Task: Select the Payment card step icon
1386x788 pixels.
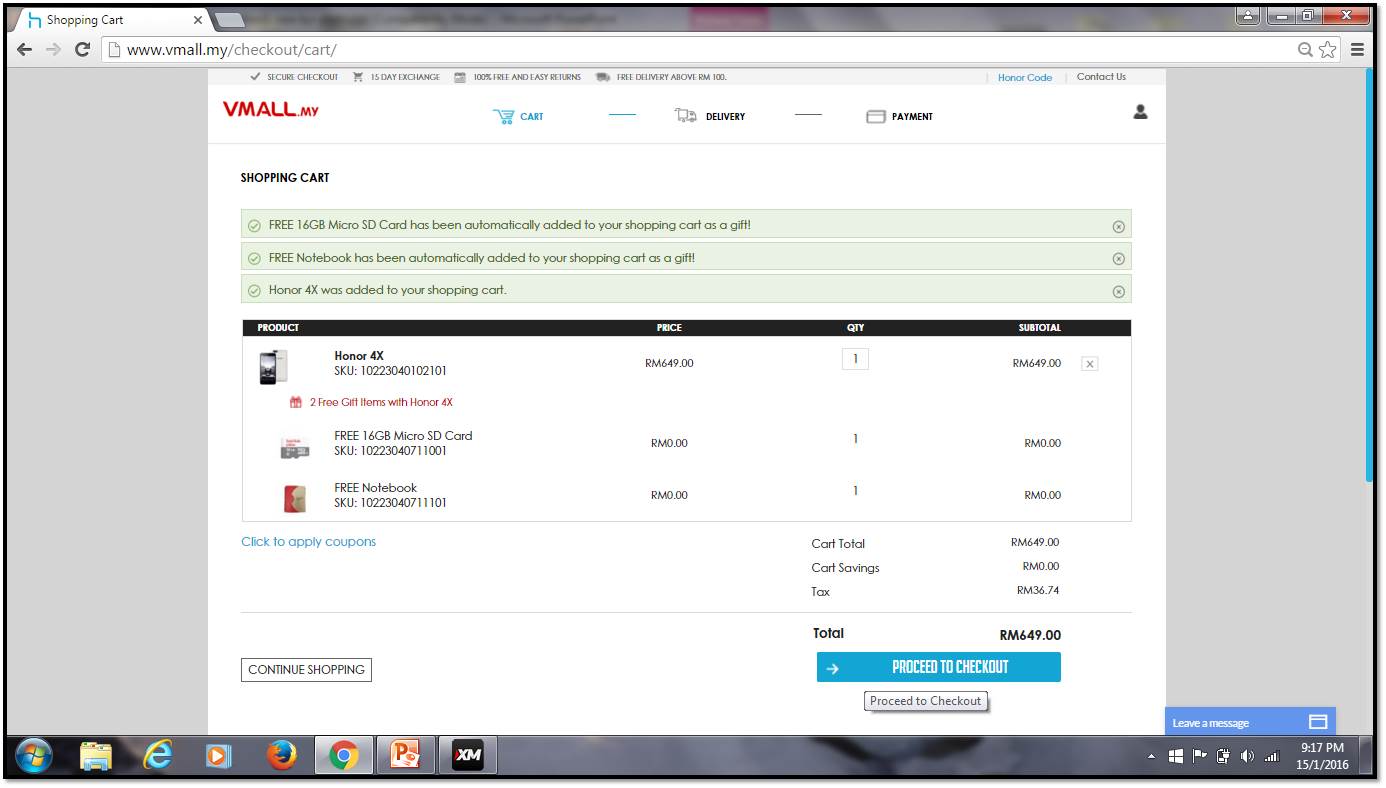Action: (876, 117)
